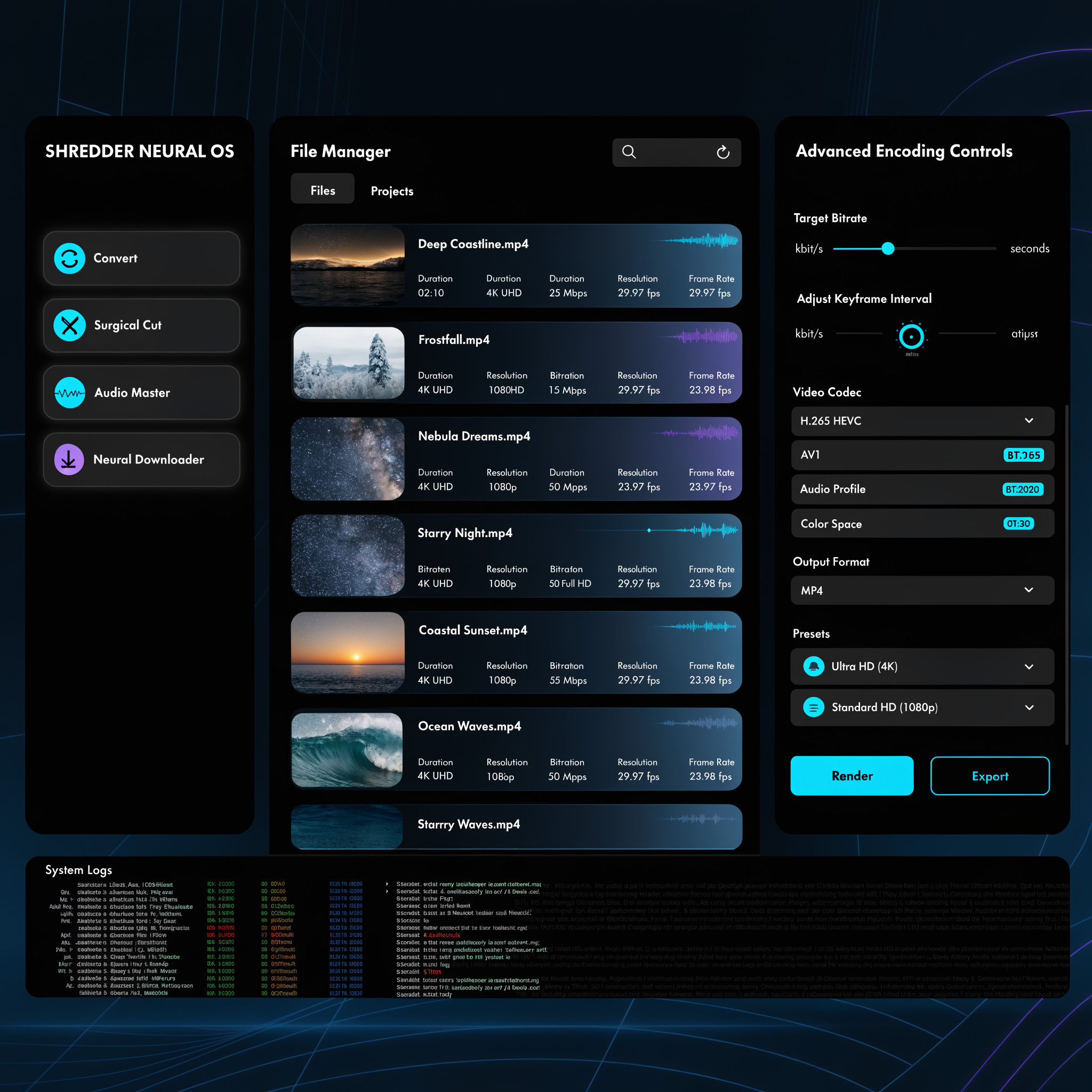Toggle the Color Space badge
The width and height of the screenshot is (1092, 1092).
click(1018, 524)
